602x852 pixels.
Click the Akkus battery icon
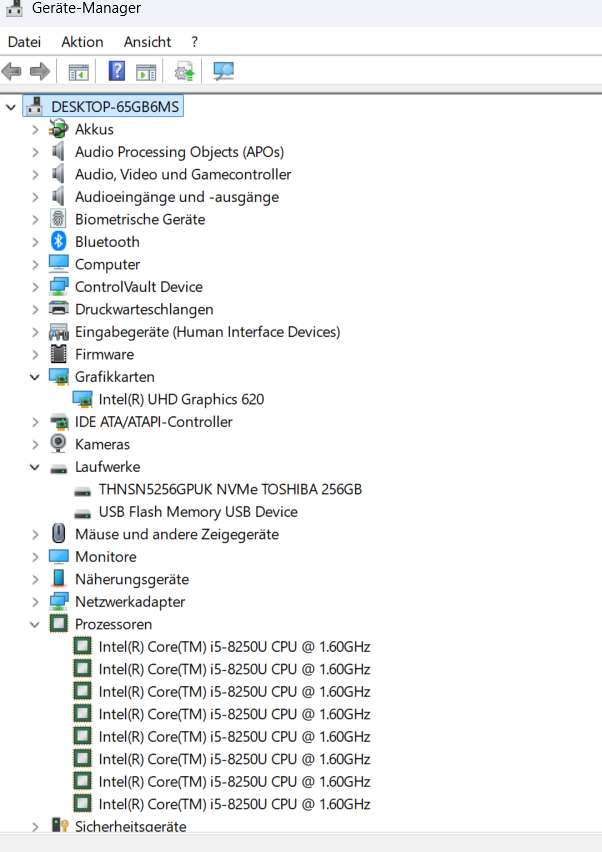tap(58, 129)
